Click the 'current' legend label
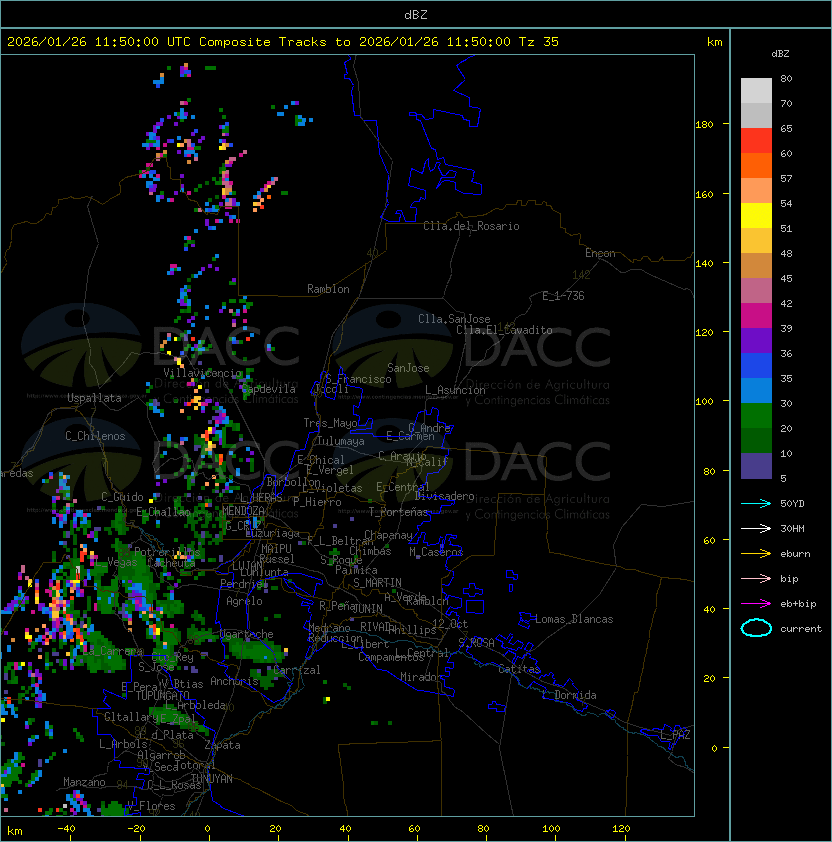This screenshot has width=832, height=842. click(801, 628)
